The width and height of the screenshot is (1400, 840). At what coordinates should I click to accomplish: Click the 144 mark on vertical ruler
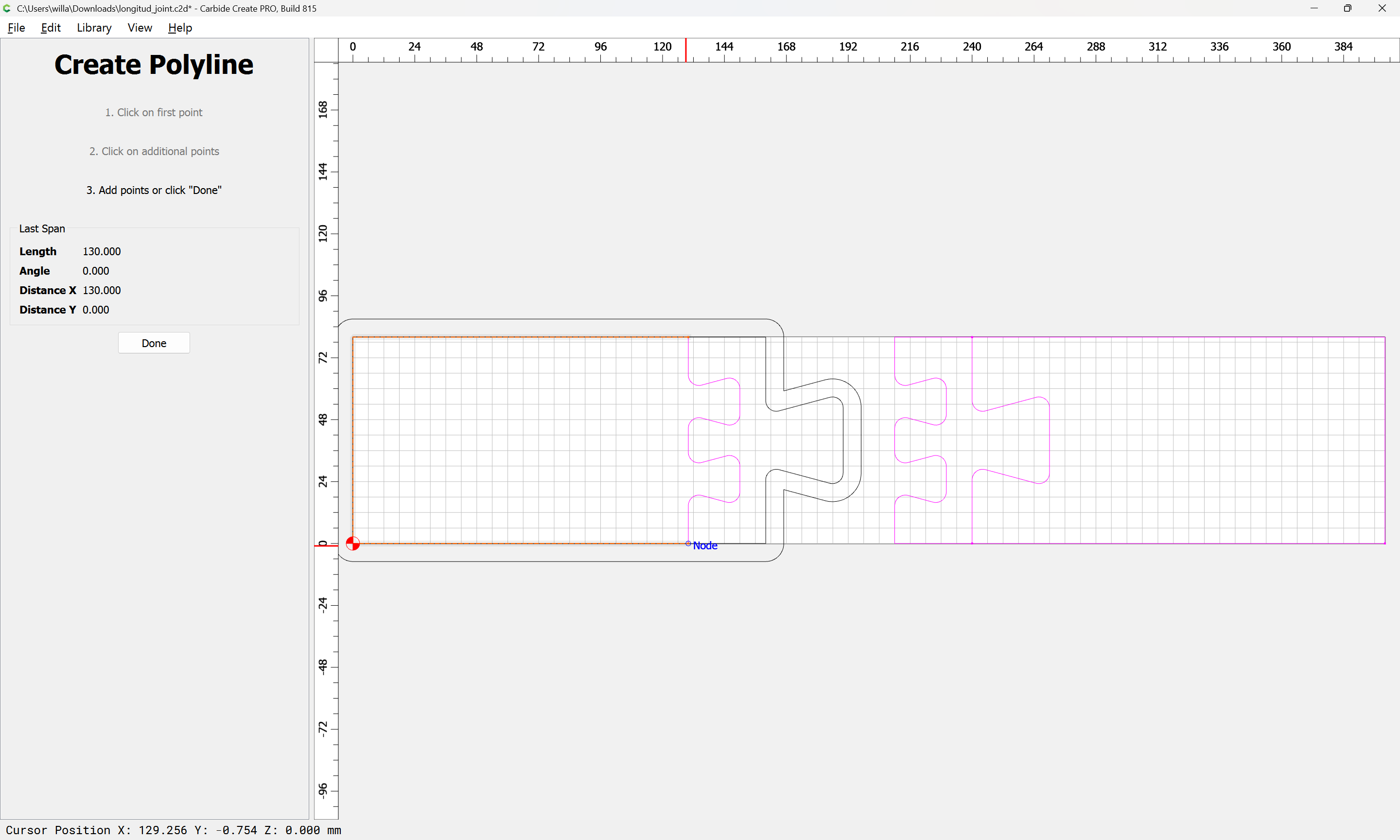click(x=323, y=172)
